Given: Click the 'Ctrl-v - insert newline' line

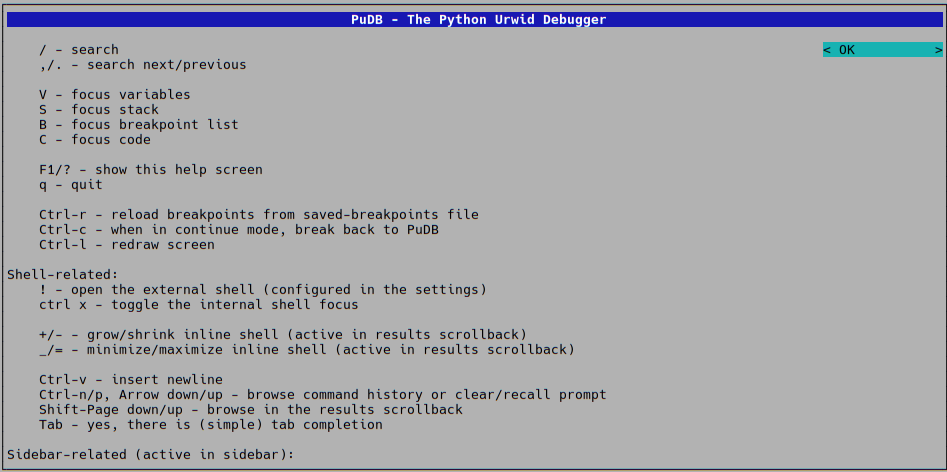Looking at the screenshot, I should click(x=130, y=380).
